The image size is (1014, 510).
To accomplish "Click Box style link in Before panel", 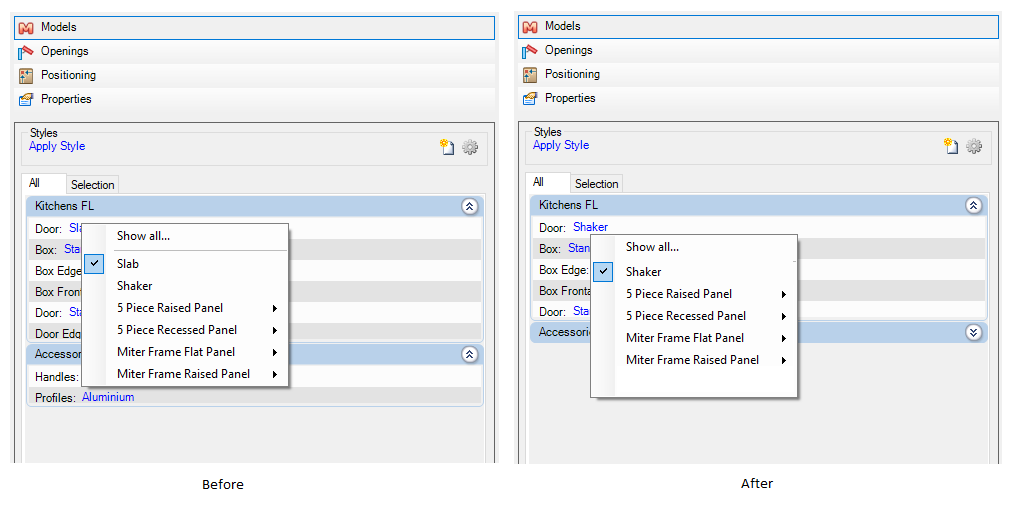I will pyautogui.click(x=72, y=250).
